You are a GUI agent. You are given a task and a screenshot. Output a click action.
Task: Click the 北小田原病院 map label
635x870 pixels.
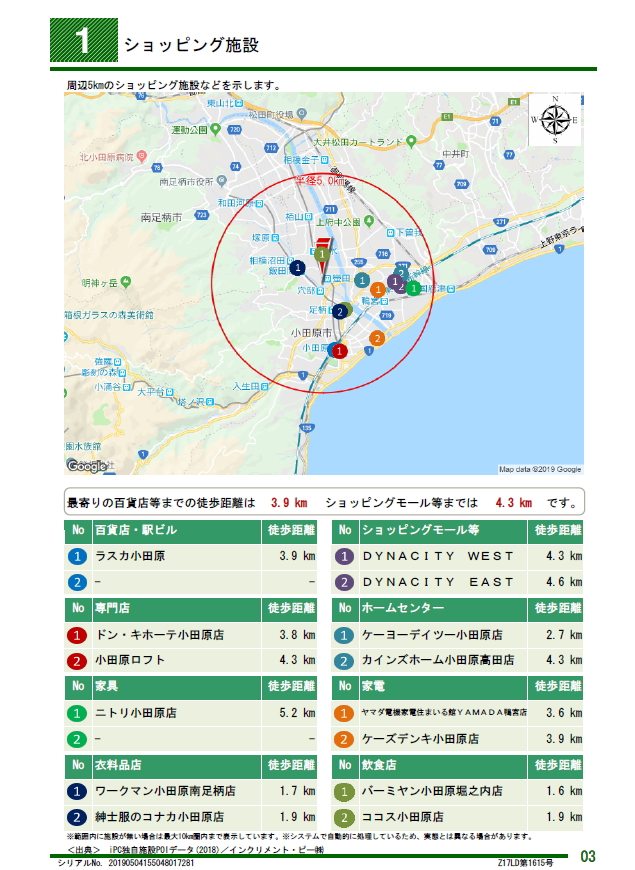pos(107,157)
